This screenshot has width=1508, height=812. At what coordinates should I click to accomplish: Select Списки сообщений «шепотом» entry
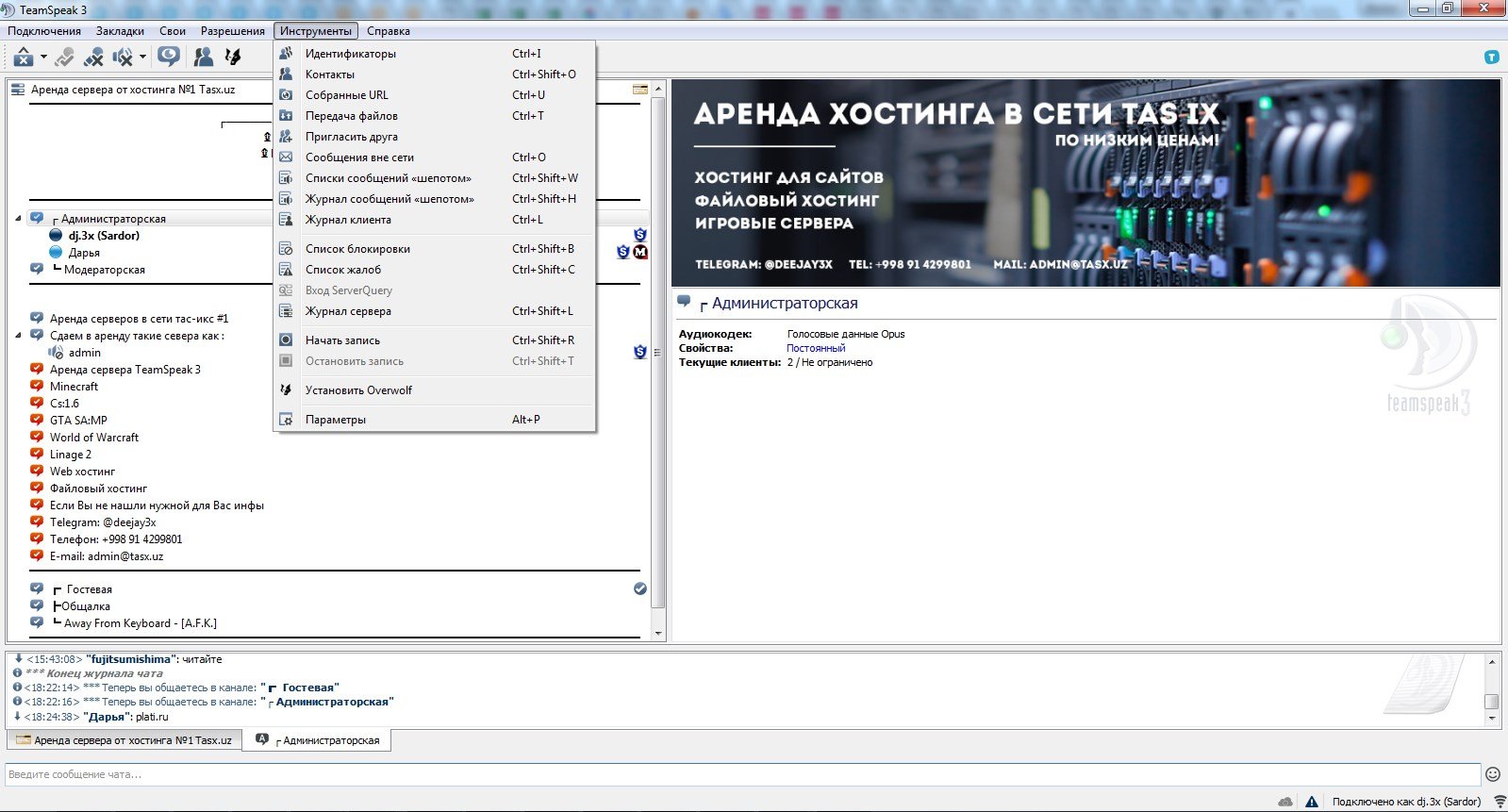point(435,178)
